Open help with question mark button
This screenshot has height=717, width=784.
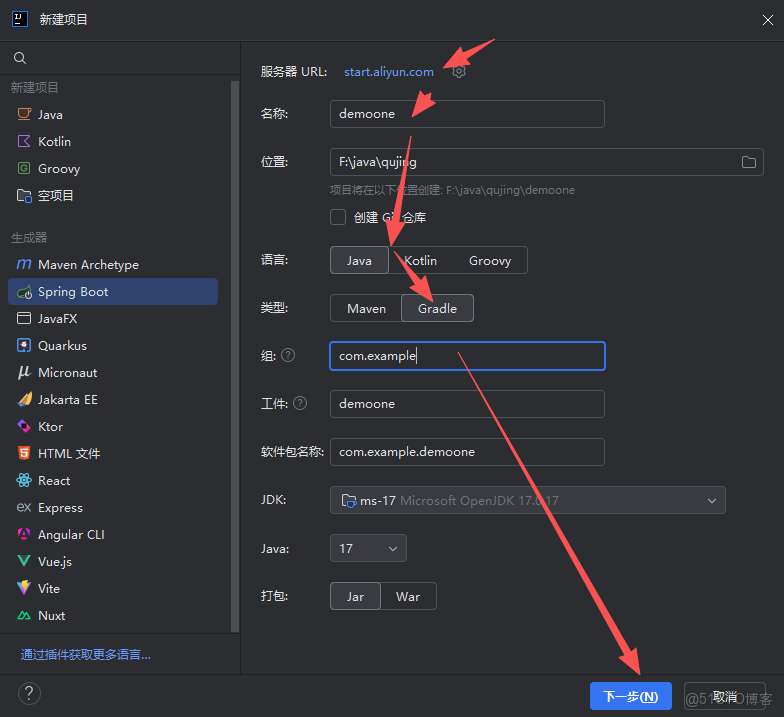29,694
